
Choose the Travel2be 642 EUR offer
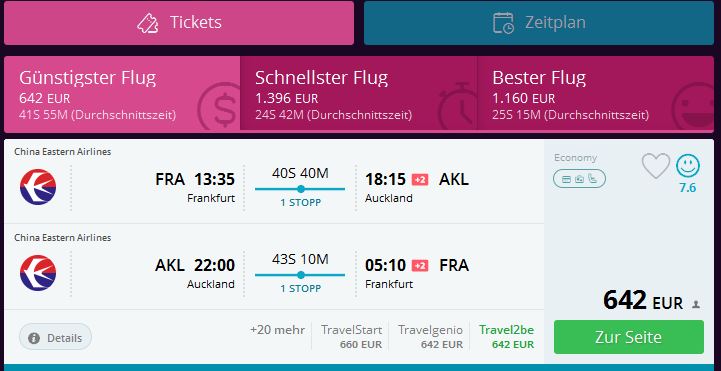(x=506, y=337)
